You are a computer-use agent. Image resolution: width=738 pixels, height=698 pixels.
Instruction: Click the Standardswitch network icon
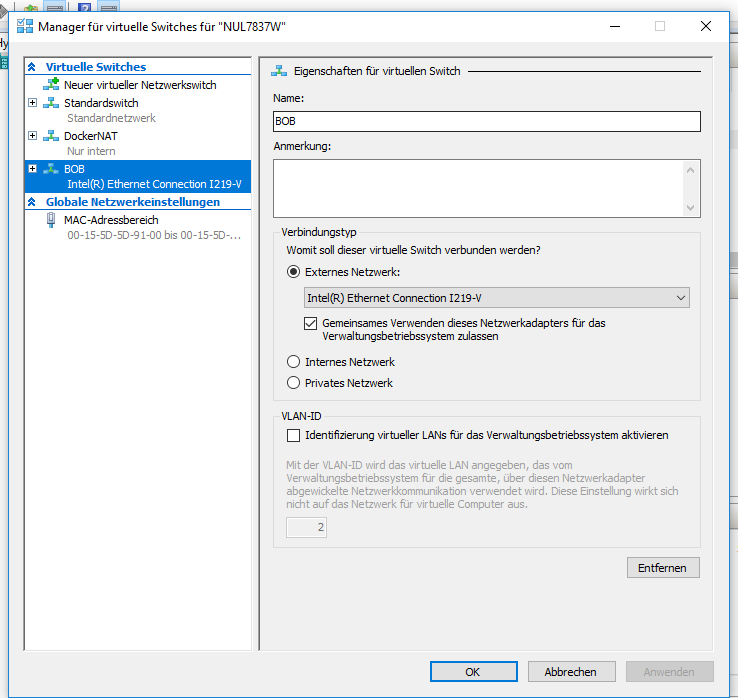pyautogui.click(x=51, y=103)
